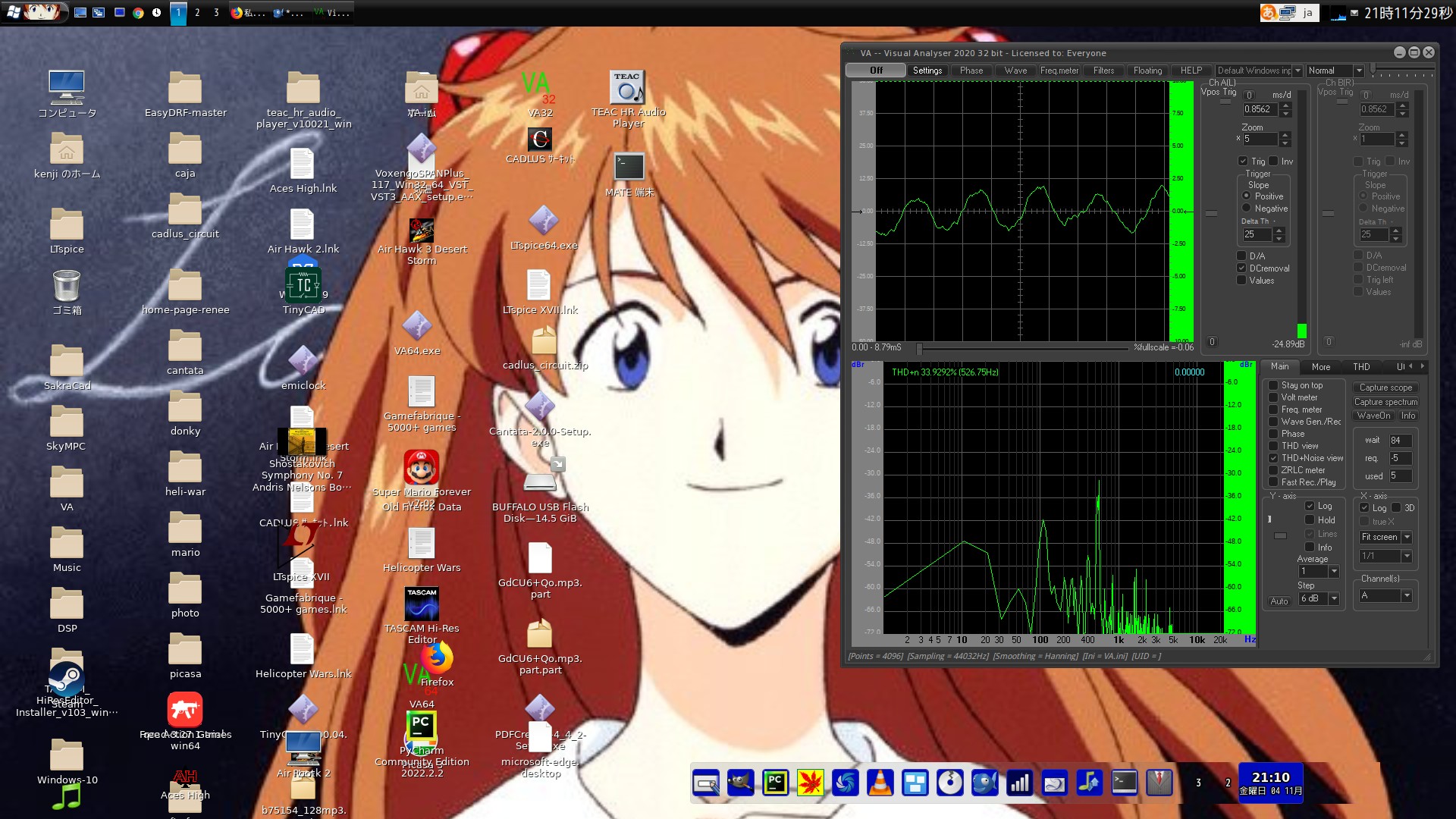This screenshot has height=819, width=1456.
Task: Enable the THD view checkbox
Action: coord(1274,446)
